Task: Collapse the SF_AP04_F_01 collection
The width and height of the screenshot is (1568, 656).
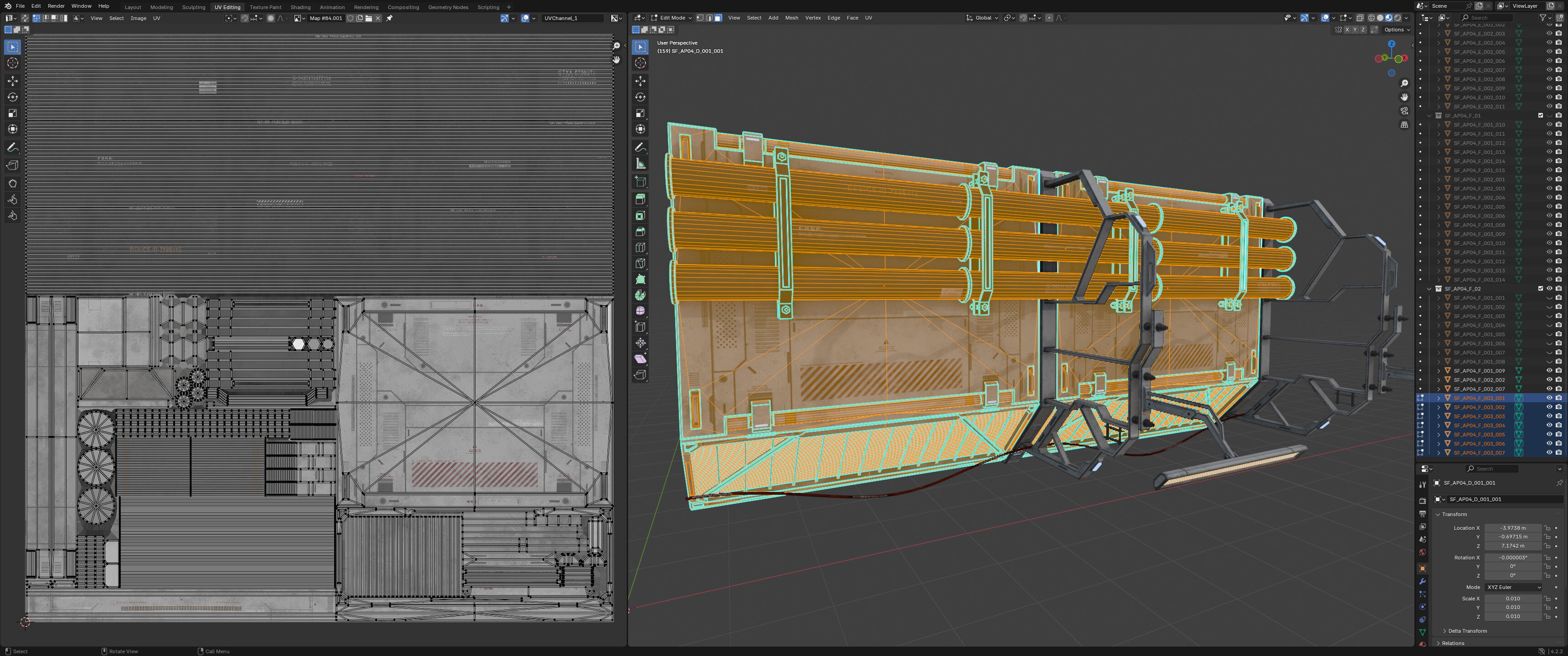Action: 1429,116
